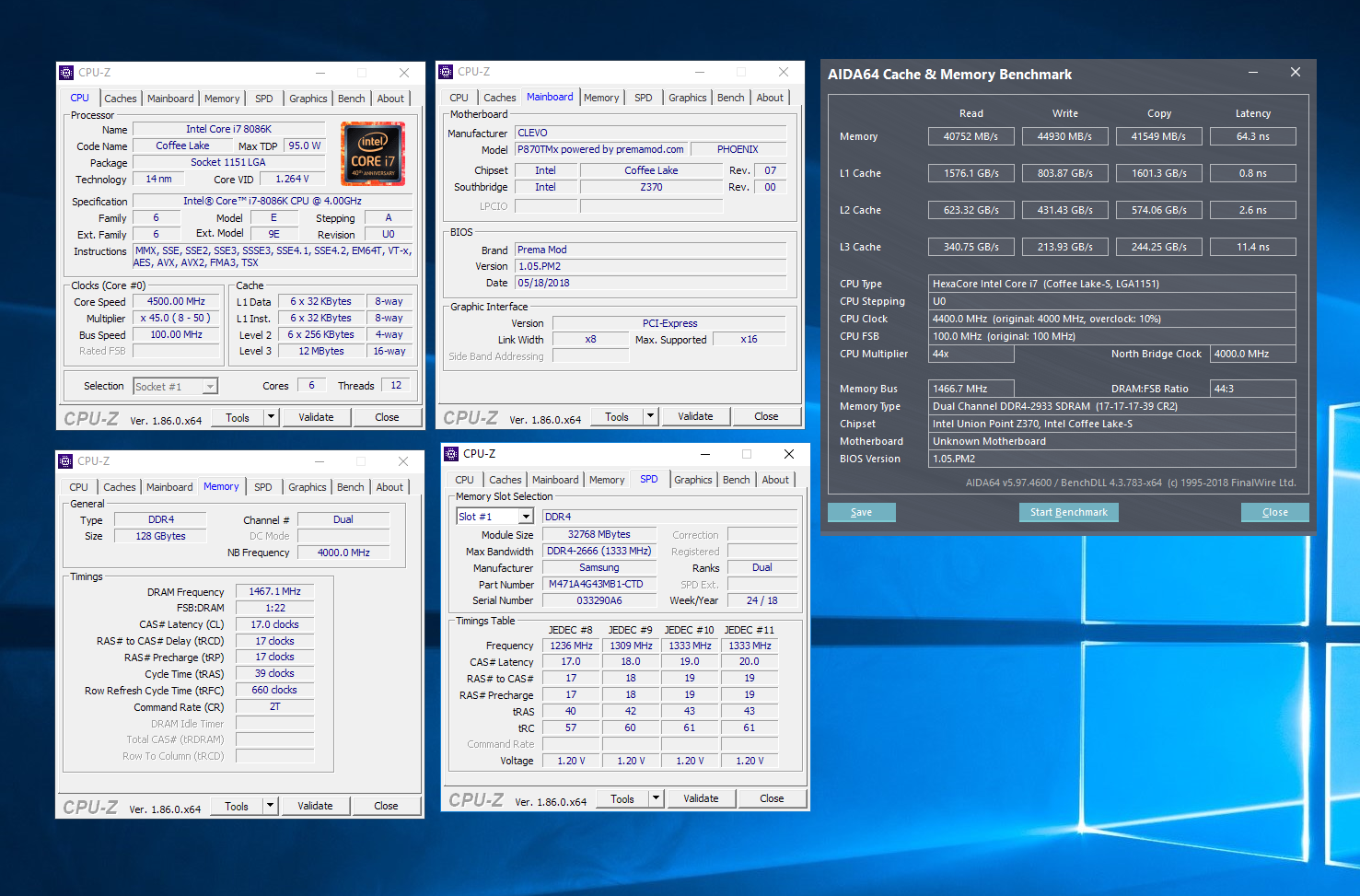This screenshot has width=1360, height=896.
Task: Click BIOS Brand value Prema Mod
Action: tap(650, 250)
